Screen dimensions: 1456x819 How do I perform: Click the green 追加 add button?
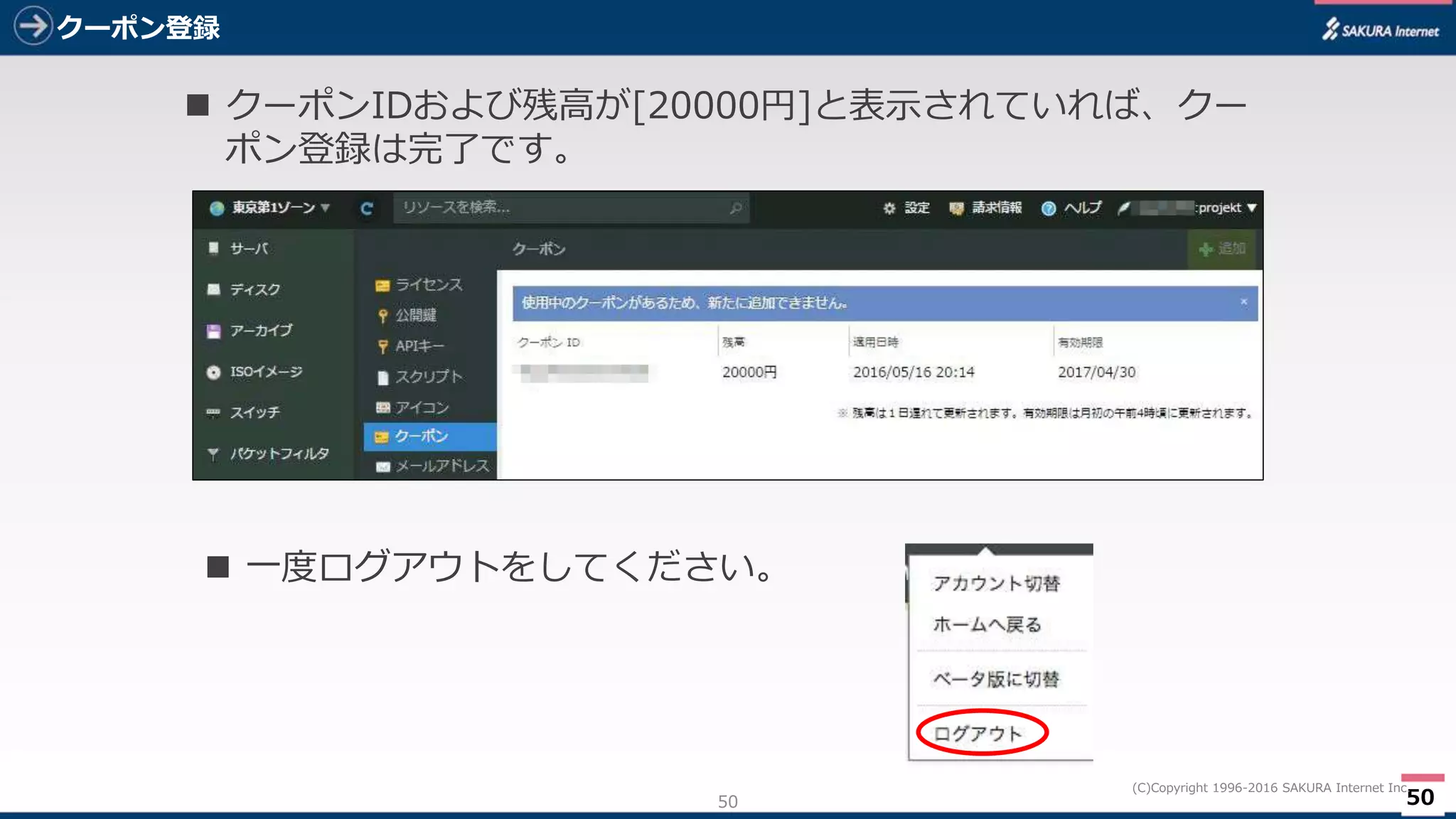[x=1222, y=249]
